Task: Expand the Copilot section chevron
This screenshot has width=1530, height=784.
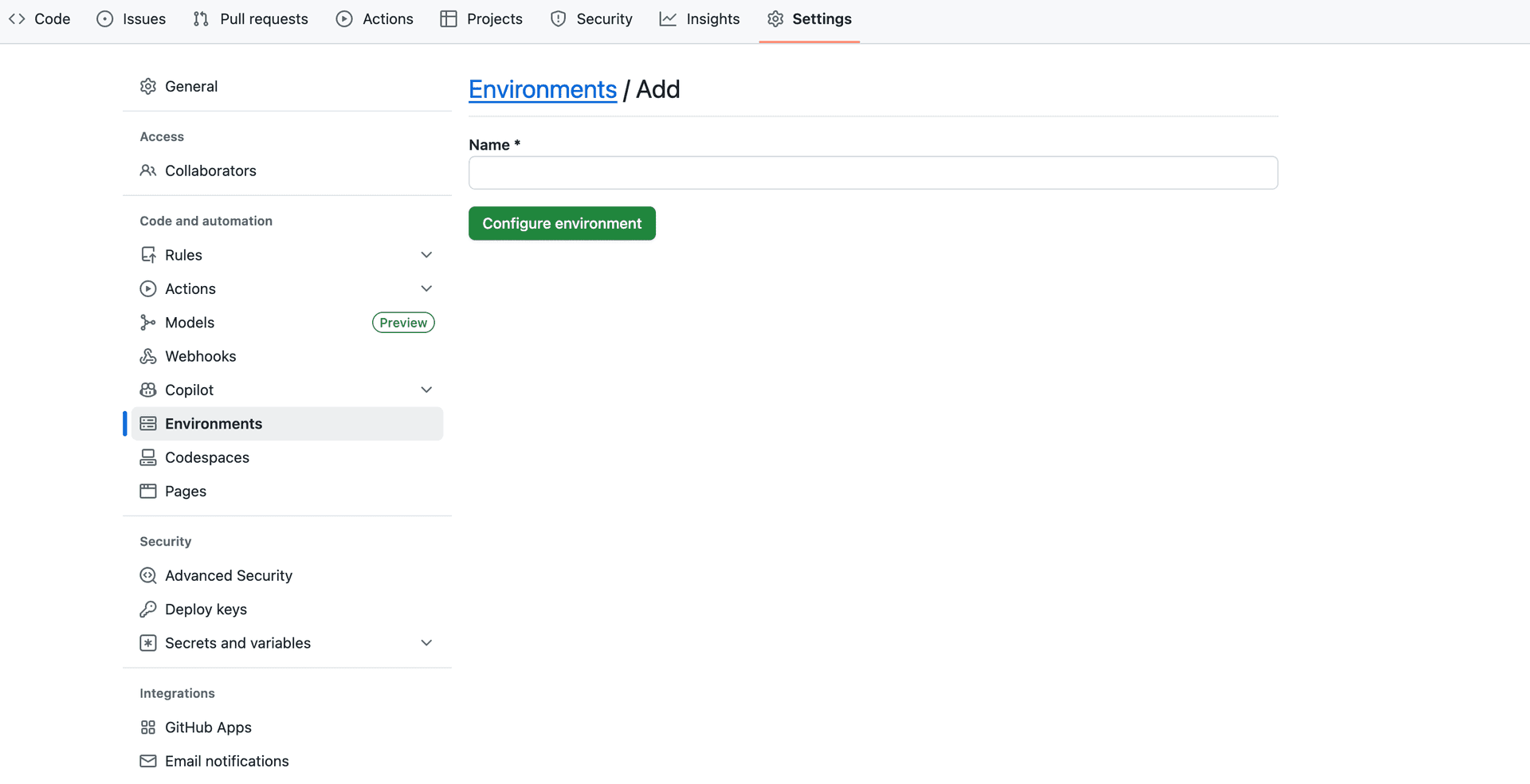Action: click(x=426, y=390)
